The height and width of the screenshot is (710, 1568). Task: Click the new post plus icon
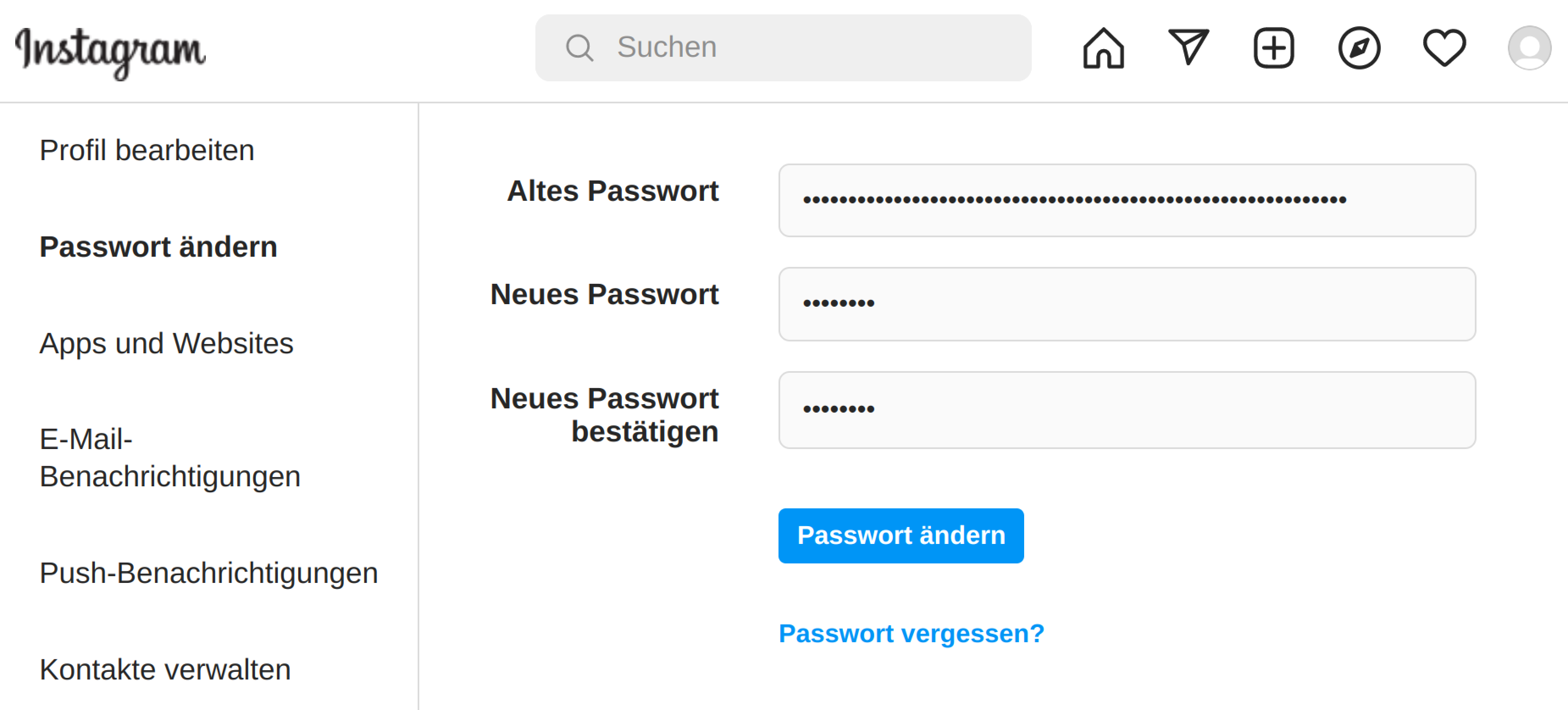coord(1273,48)
